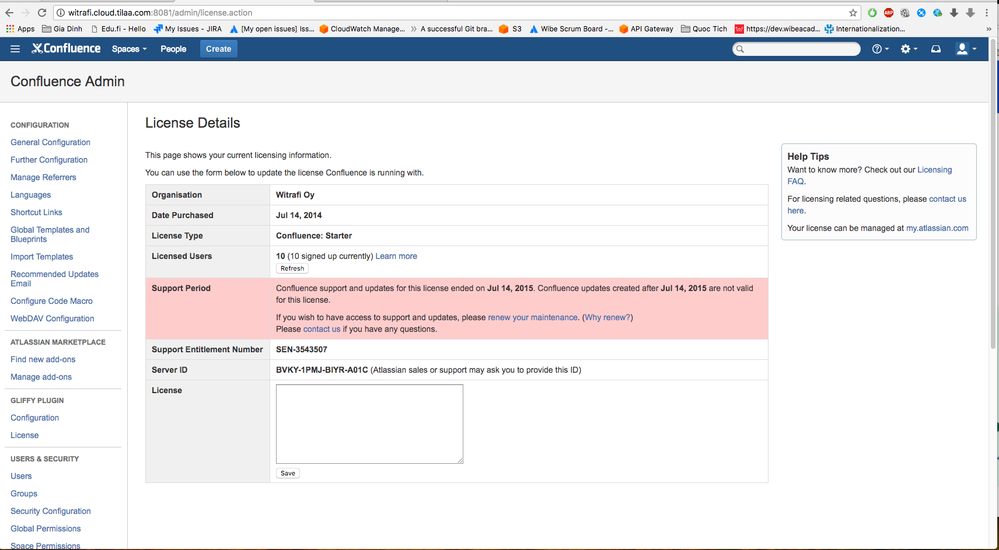
Task: Open the Apps bookmarks shortcut
Action: pyautogui.click(x=20, y=29)
